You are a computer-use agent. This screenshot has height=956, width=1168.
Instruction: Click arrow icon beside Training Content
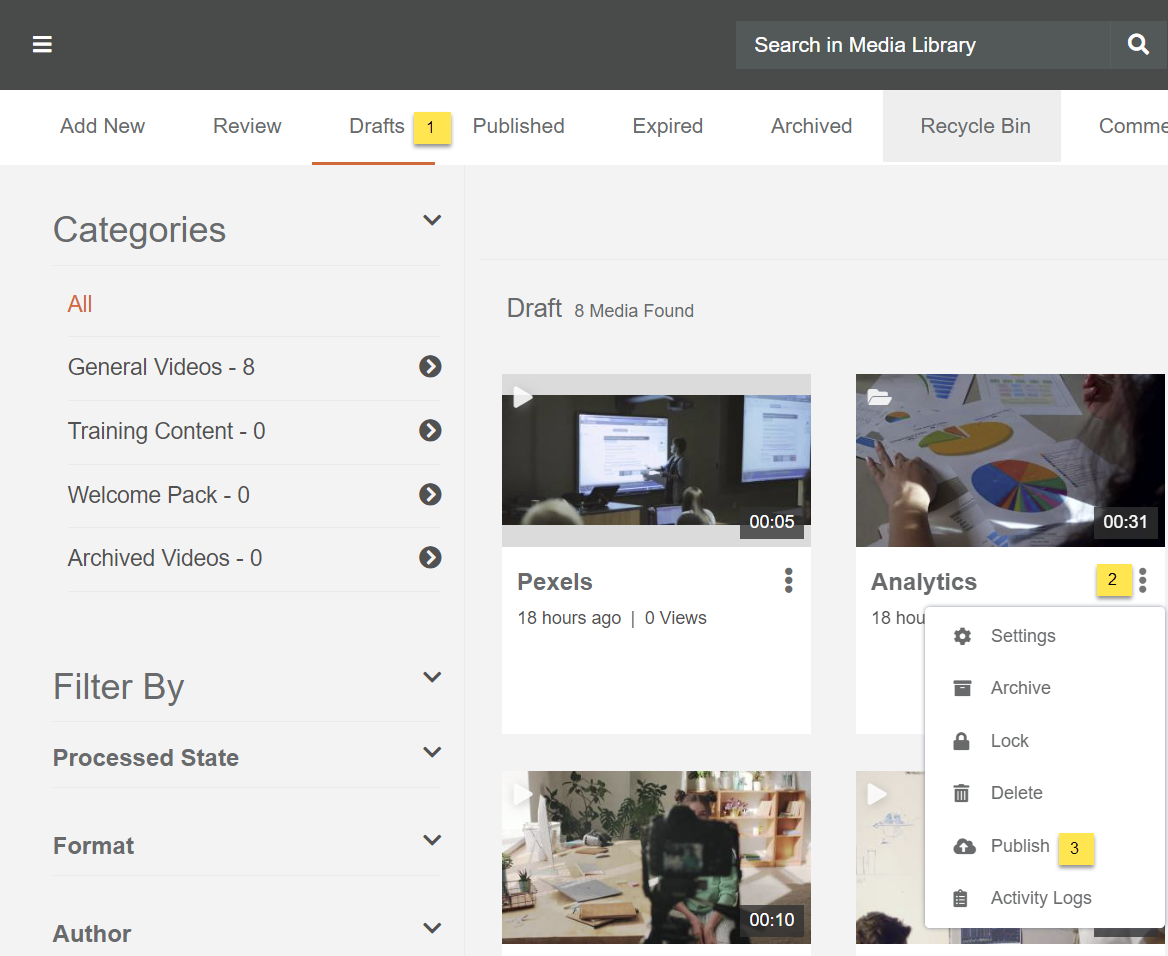click(x=430, y=431)
